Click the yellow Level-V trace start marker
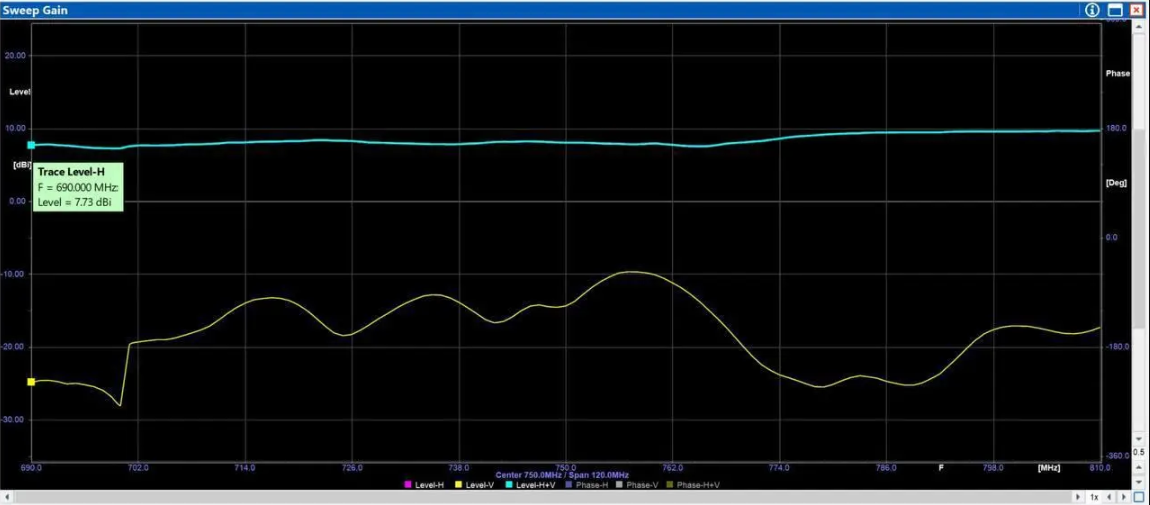Image resolution: width=1150 pixels, height=505 pixels. 31,382
